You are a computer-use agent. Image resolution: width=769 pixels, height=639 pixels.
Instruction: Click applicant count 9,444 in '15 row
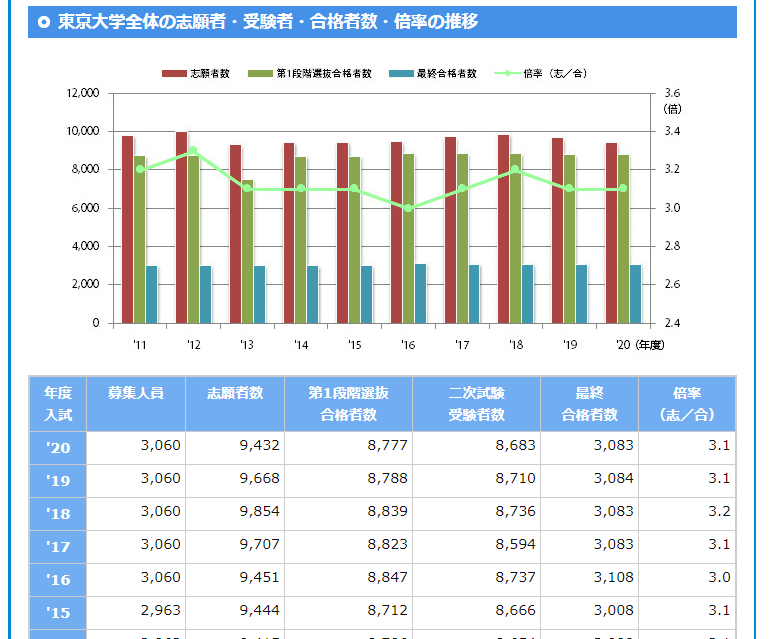pos(259,610)
